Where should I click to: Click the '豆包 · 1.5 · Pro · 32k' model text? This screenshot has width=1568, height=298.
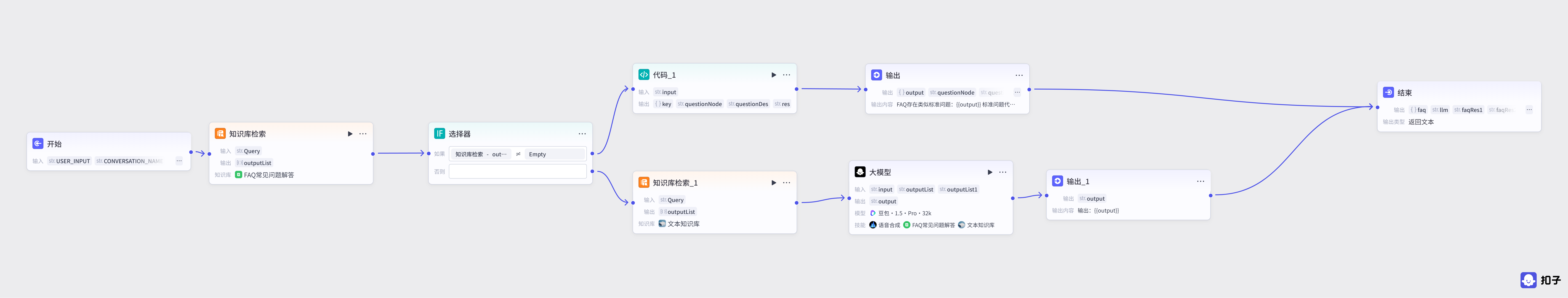(x=905, y=213)
